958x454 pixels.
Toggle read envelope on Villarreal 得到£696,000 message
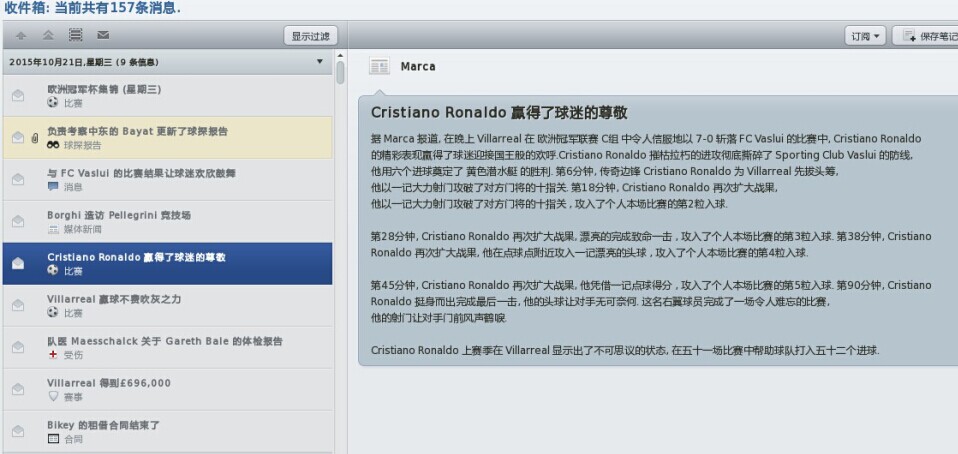pyautogui.click(x=18, y=390)
